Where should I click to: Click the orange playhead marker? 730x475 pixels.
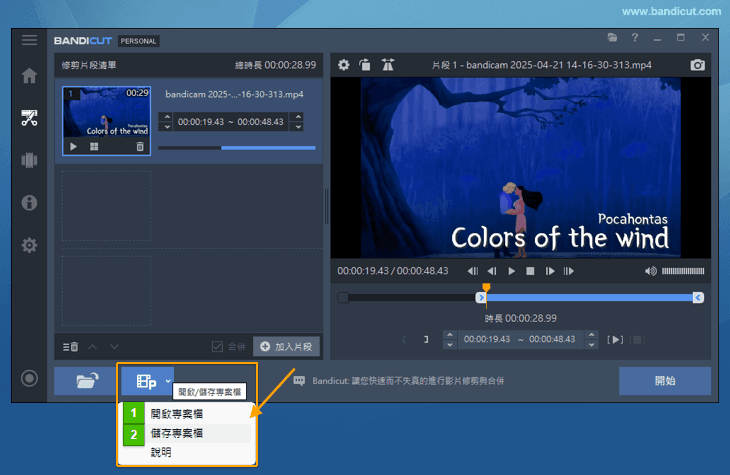click(x=487, y=287)
